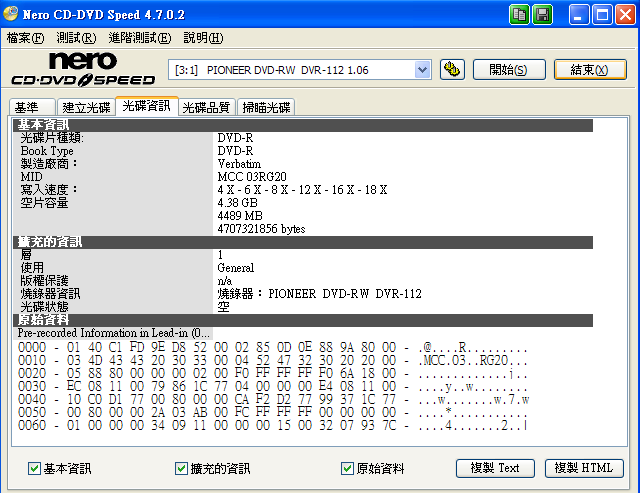
Task: Click the hex row starting 0040
Action: (273, 400)
